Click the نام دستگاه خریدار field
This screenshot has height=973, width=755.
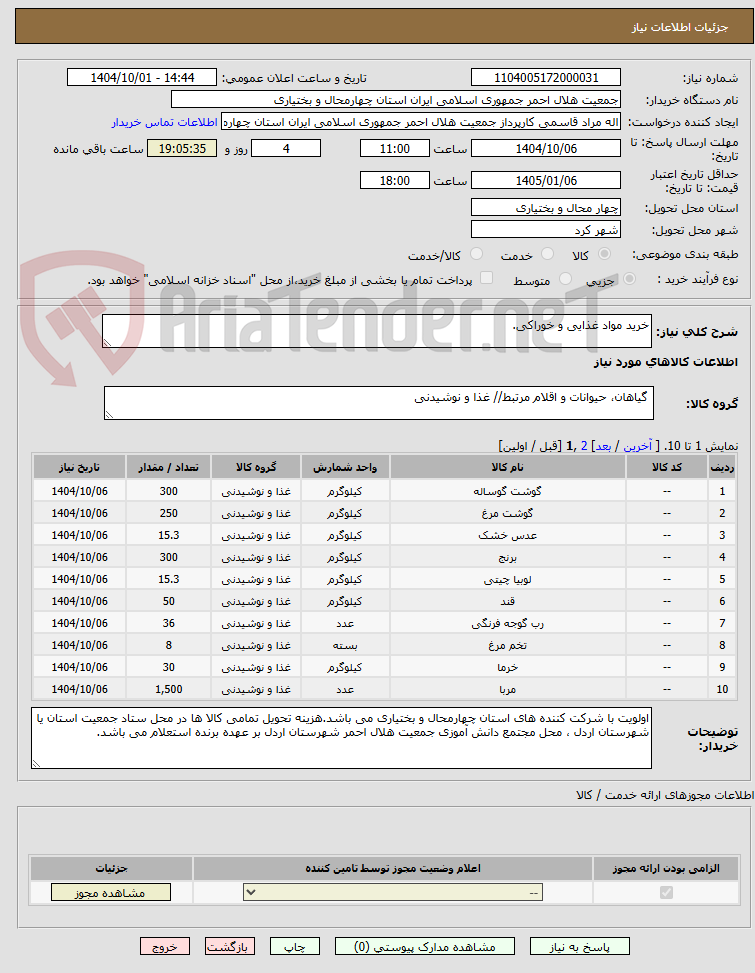[x=396, y=100]
